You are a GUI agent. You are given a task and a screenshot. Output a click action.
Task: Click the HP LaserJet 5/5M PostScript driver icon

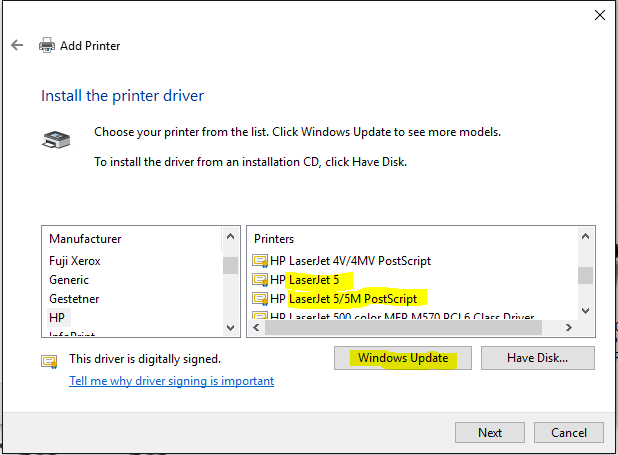260,298
